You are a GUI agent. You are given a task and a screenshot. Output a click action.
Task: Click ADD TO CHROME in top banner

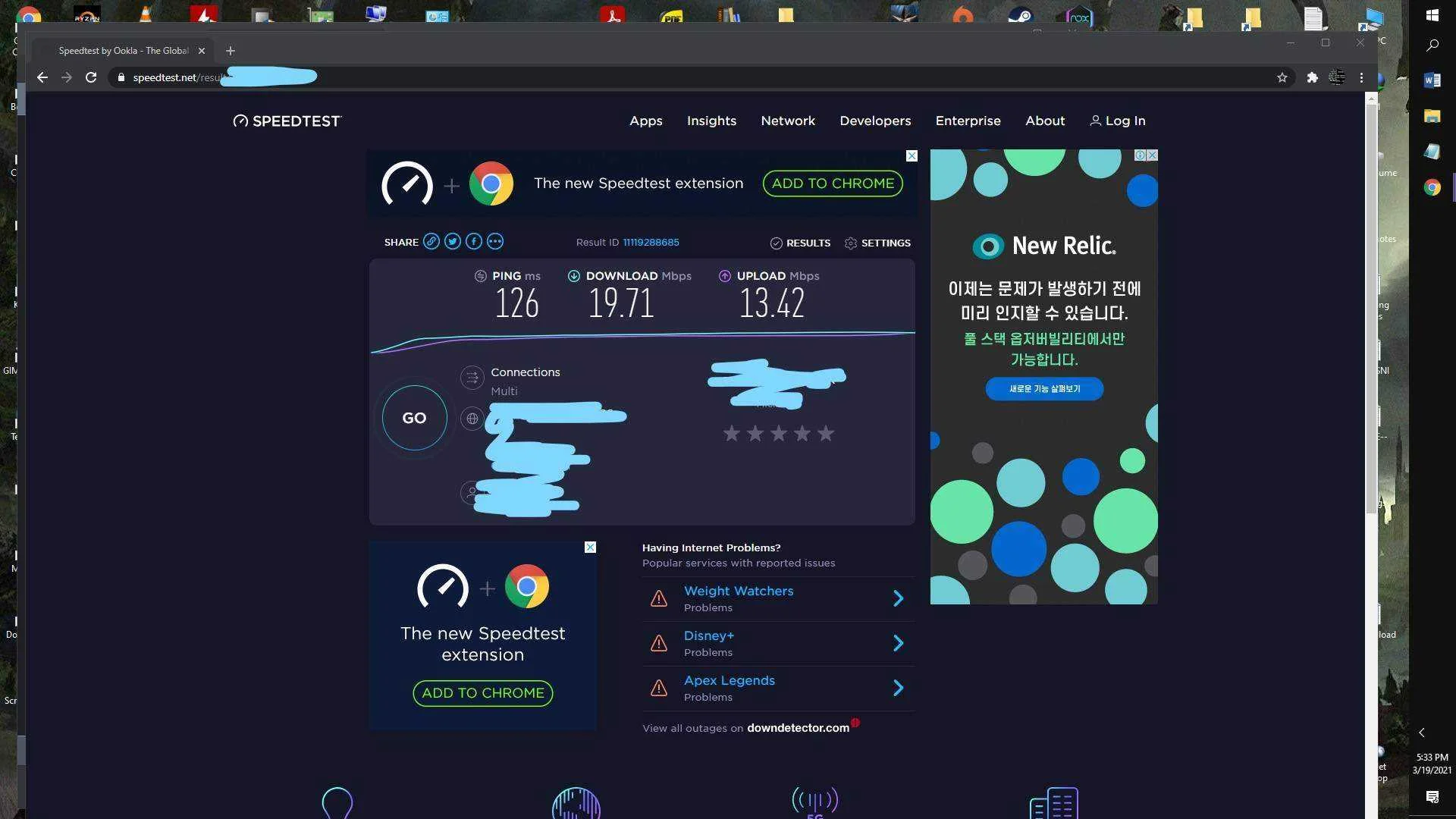pyautogui.click(x=833, y=184)
